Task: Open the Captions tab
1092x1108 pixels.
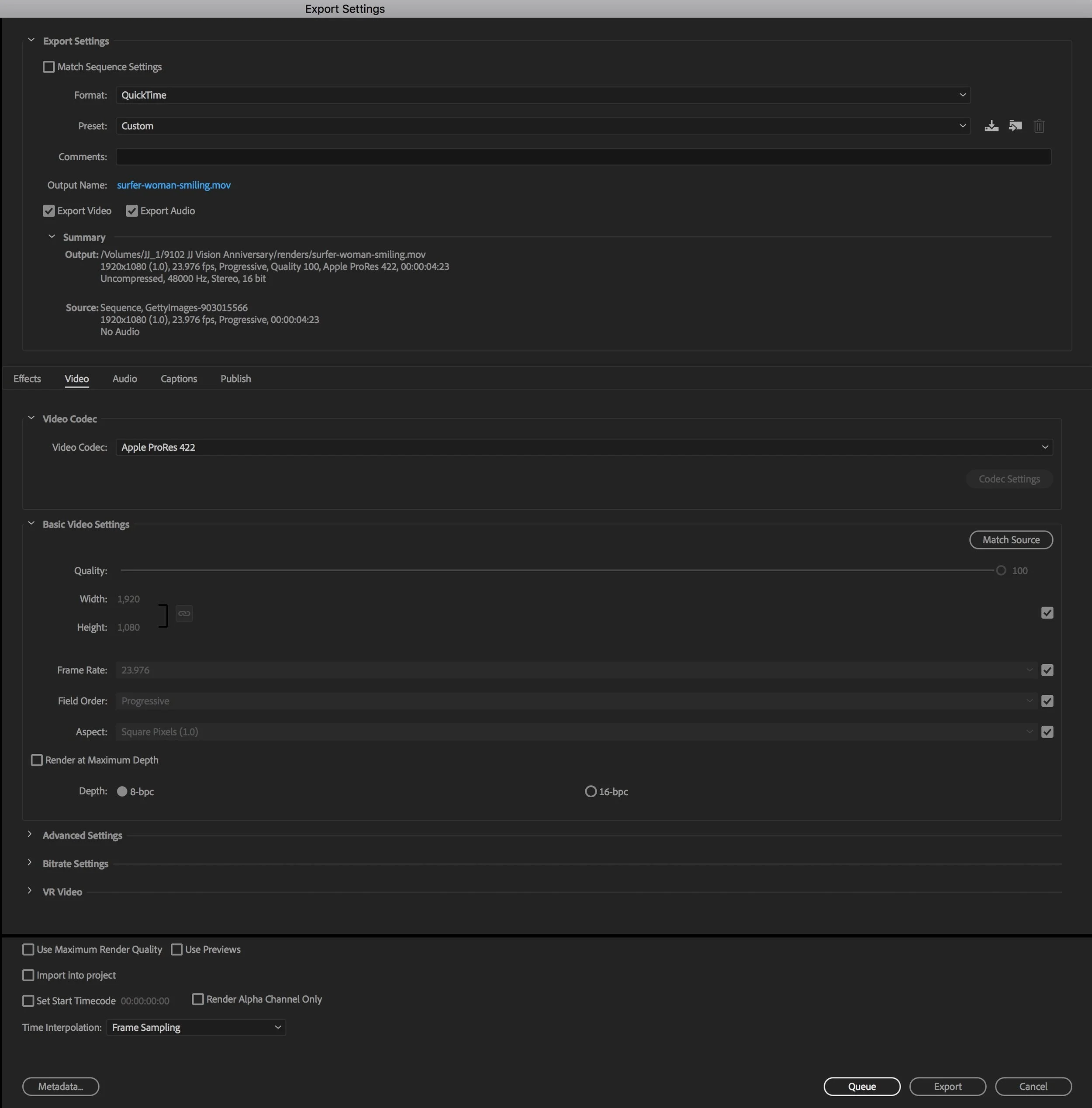Action: tap(178, 379)
